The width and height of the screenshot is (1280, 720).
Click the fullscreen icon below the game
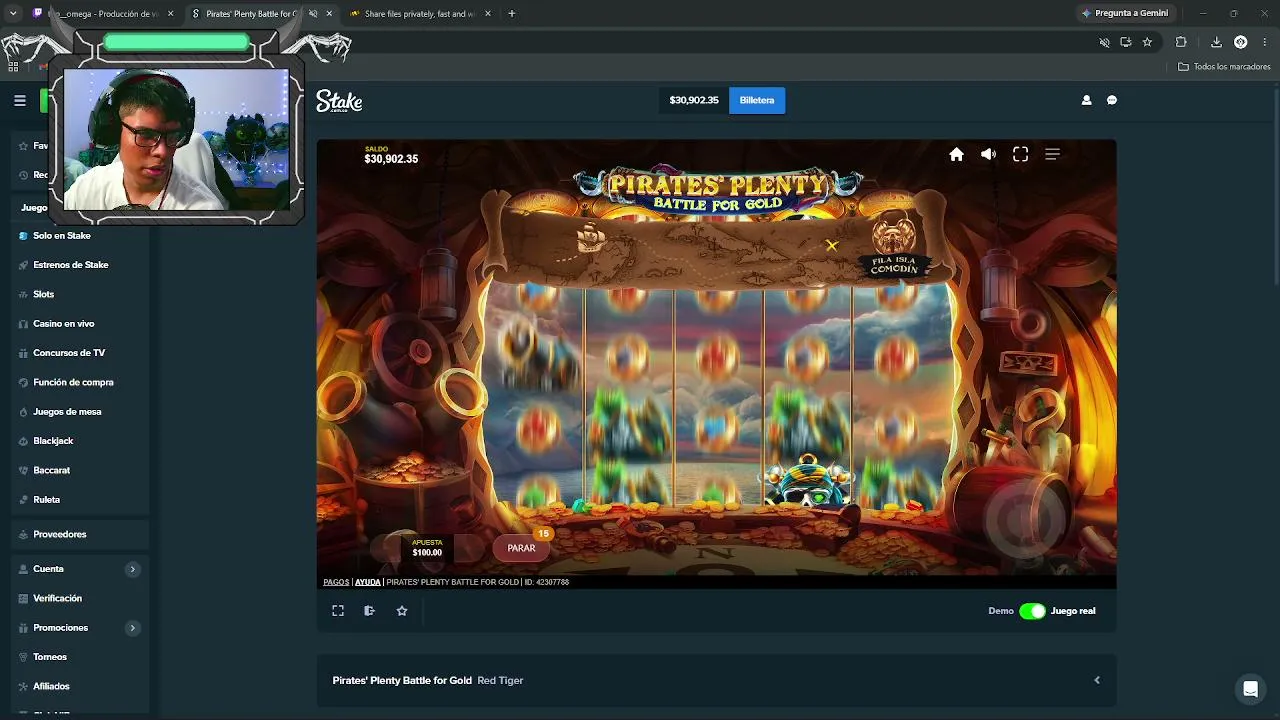(x=338, y=611)
